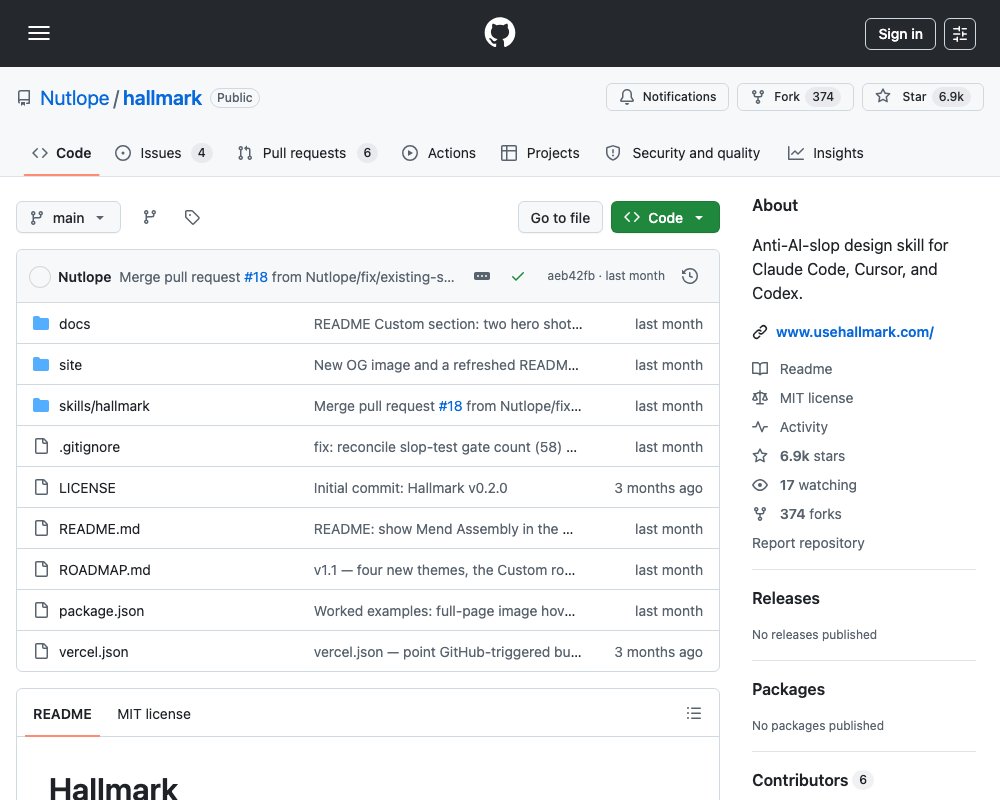Open the Contributors section link
Viewport: 1000px width, 800px height.
[812, 780]
